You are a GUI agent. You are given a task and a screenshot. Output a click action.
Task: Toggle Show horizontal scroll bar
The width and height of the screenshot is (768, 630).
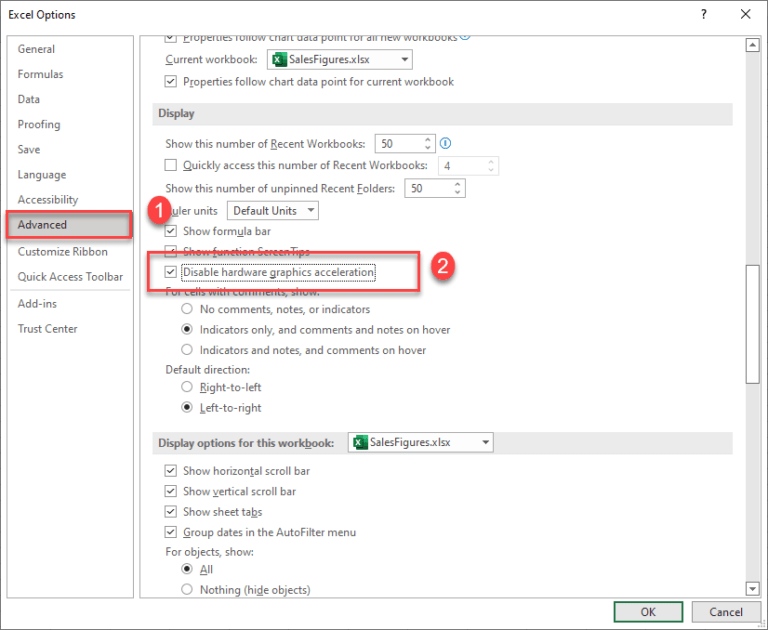click(170, 471)
